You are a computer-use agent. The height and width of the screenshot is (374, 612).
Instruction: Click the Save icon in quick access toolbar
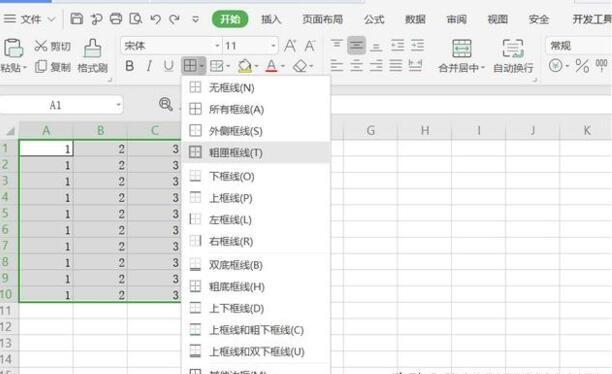76,18
